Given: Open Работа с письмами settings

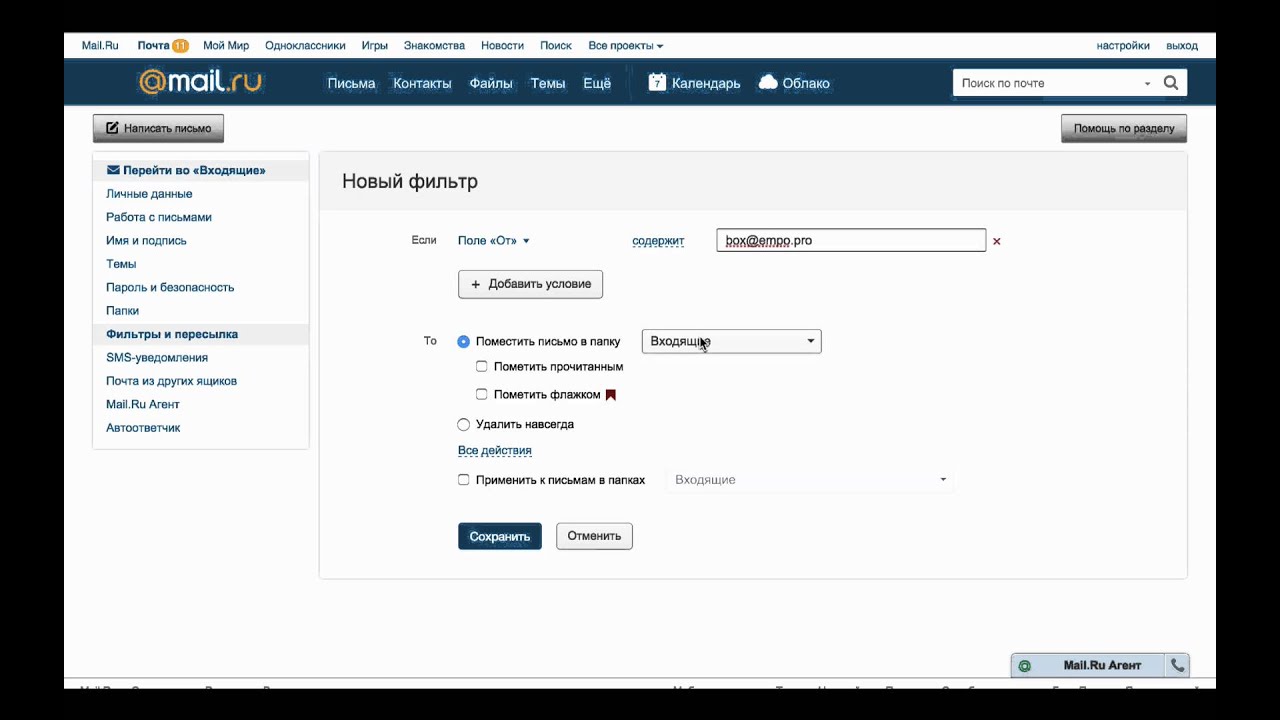Looking at the screenshot, I should 159,217.
